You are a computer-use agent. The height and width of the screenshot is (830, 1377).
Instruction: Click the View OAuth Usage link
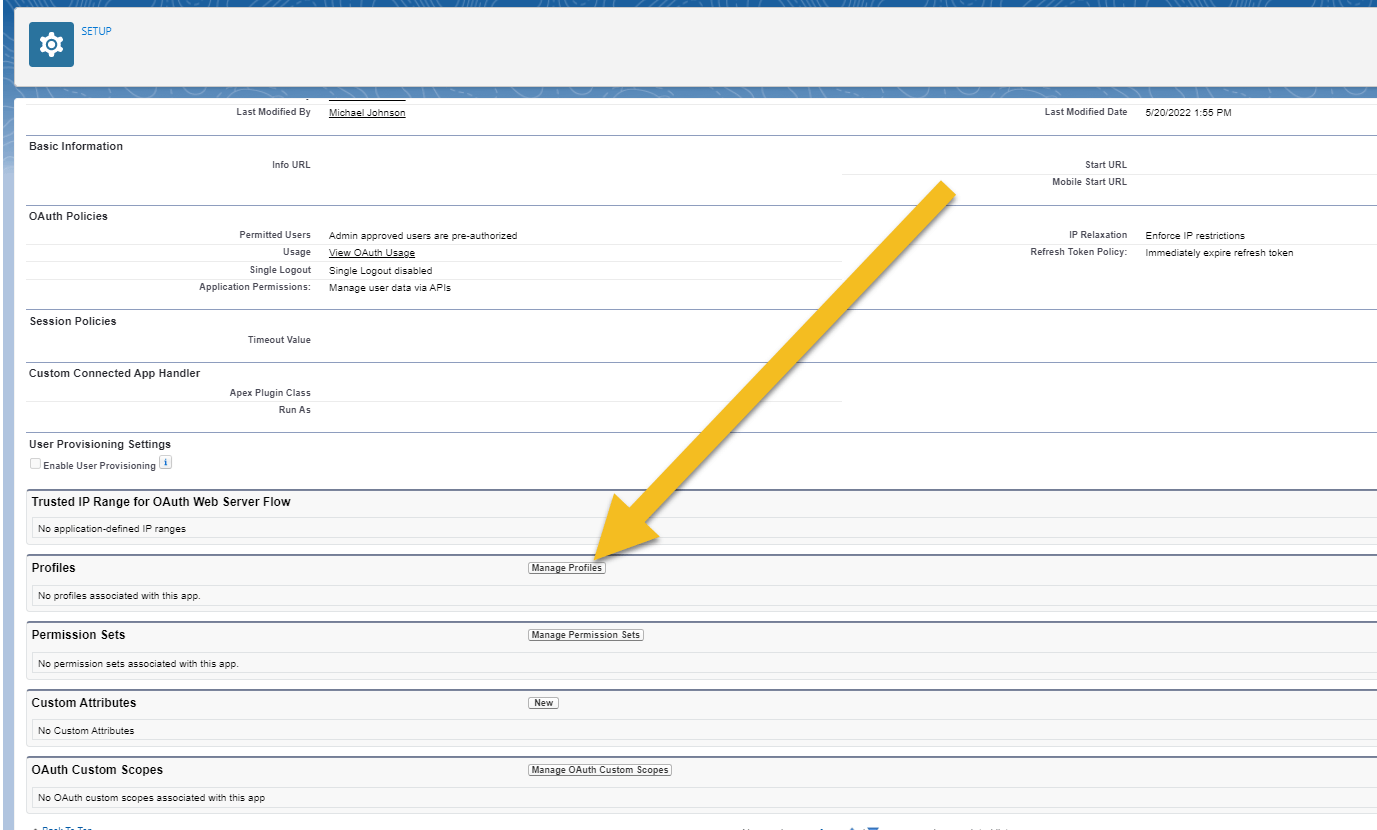click(371, 252)
